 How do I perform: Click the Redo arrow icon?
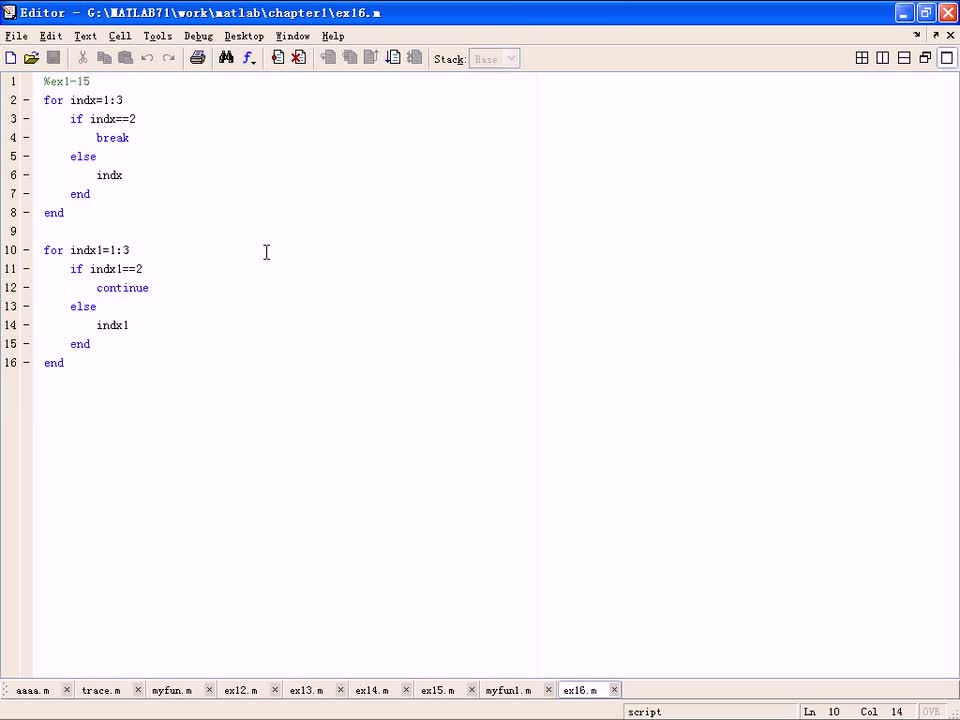click(x=168, y=58)
